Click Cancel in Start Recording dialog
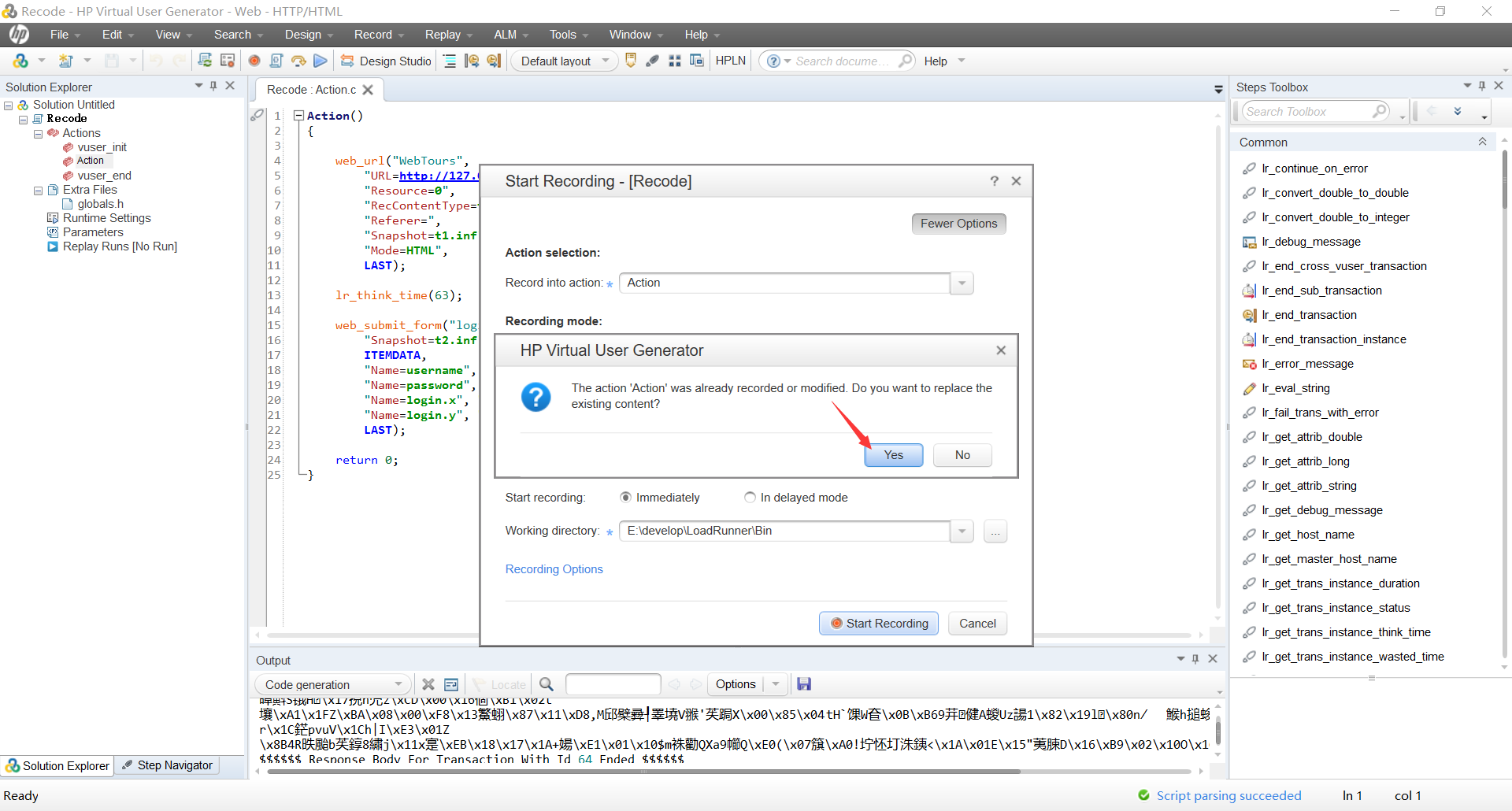Image resolution: width=1512 pixels, height=811 pixels. [x=977, y=624]
